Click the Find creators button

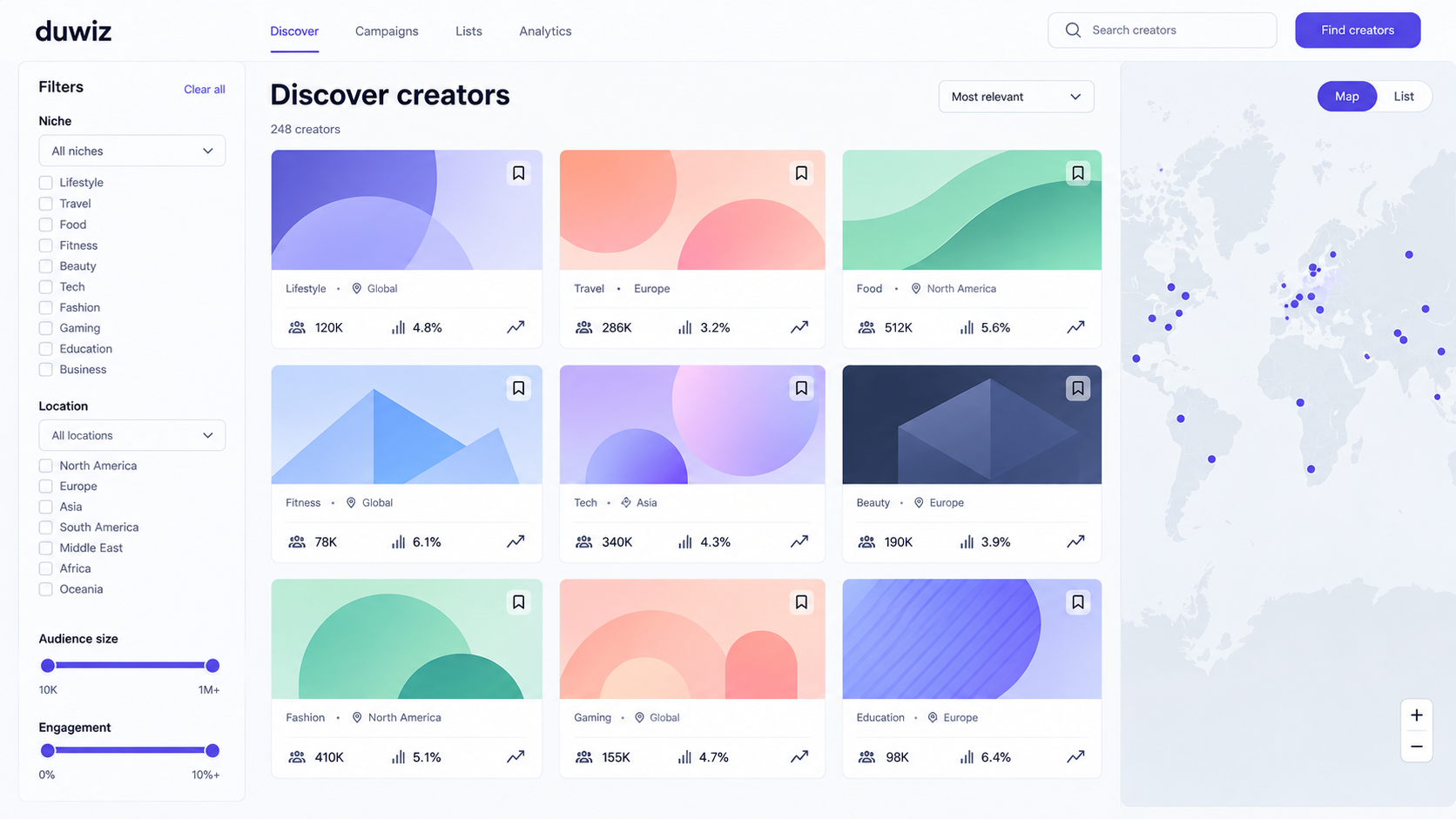[1358, 30]
